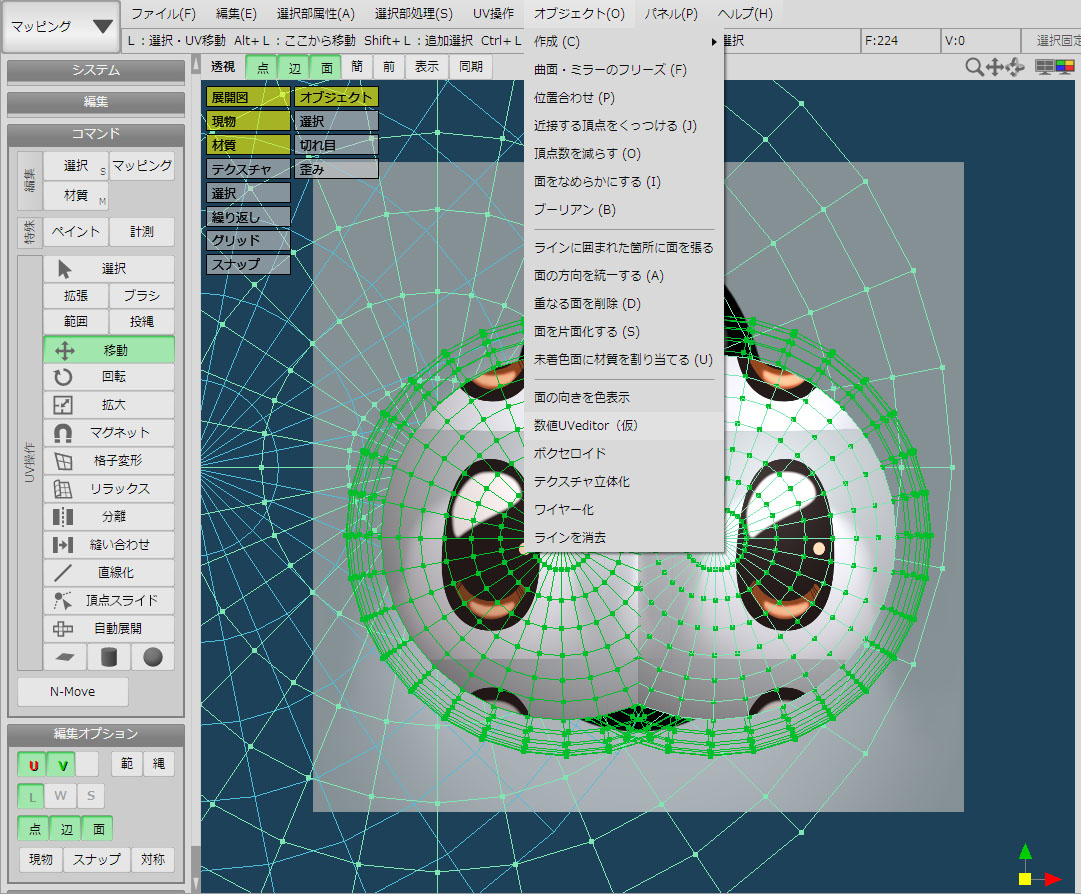Open the UV操作 menu

coord(493,14)
